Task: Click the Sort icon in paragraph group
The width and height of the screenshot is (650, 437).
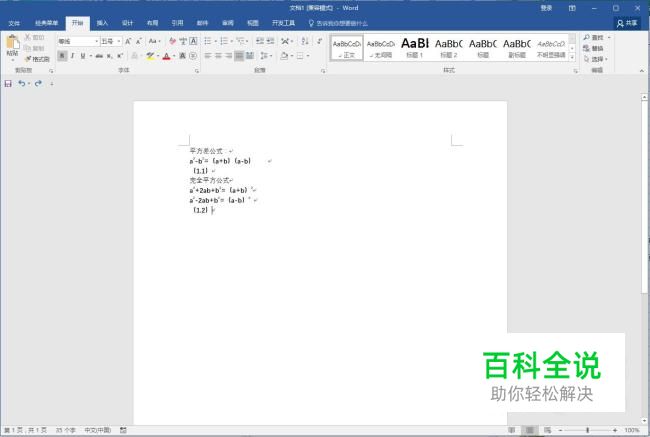Action: [x=305, y=41]
